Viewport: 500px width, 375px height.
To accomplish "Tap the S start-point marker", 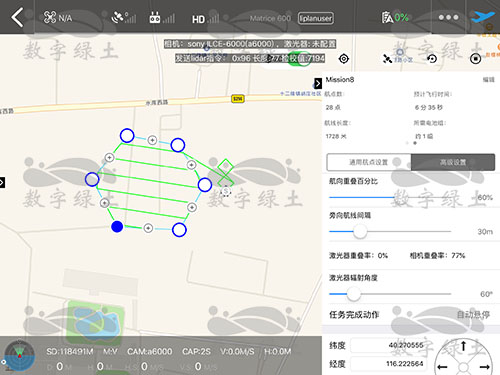I will click(226, 191).
